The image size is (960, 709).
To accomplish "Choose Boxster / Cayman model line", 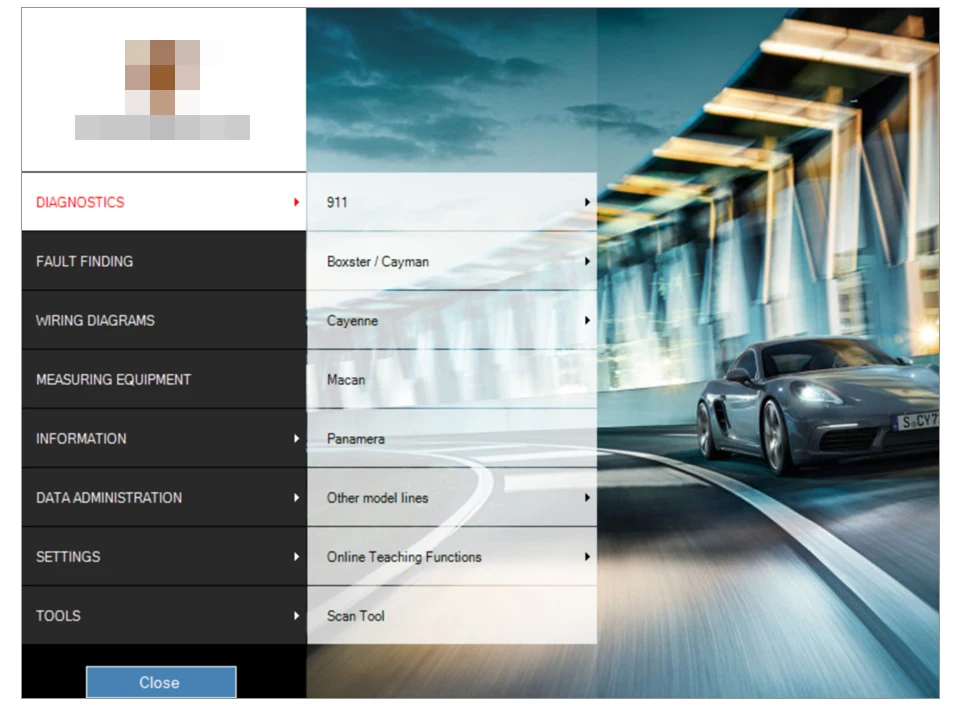I will click(x=452, y=261).
